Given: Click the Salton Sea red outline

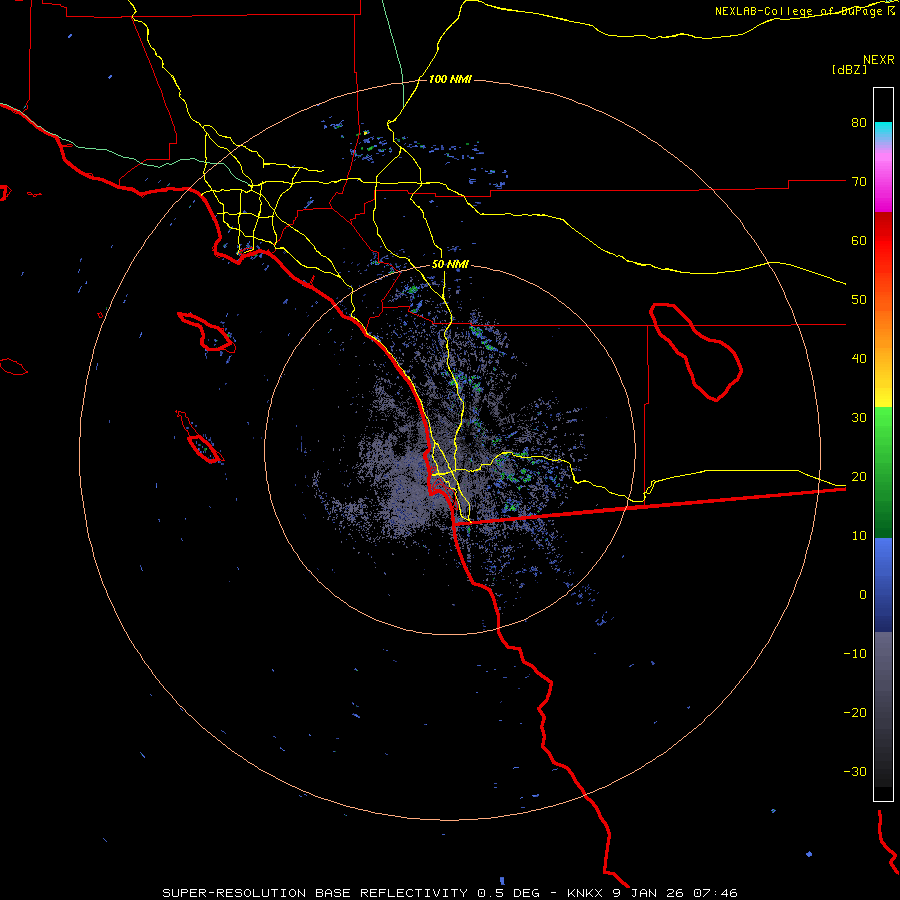Looking at the screenshot, I should click(x=696, y=352).
